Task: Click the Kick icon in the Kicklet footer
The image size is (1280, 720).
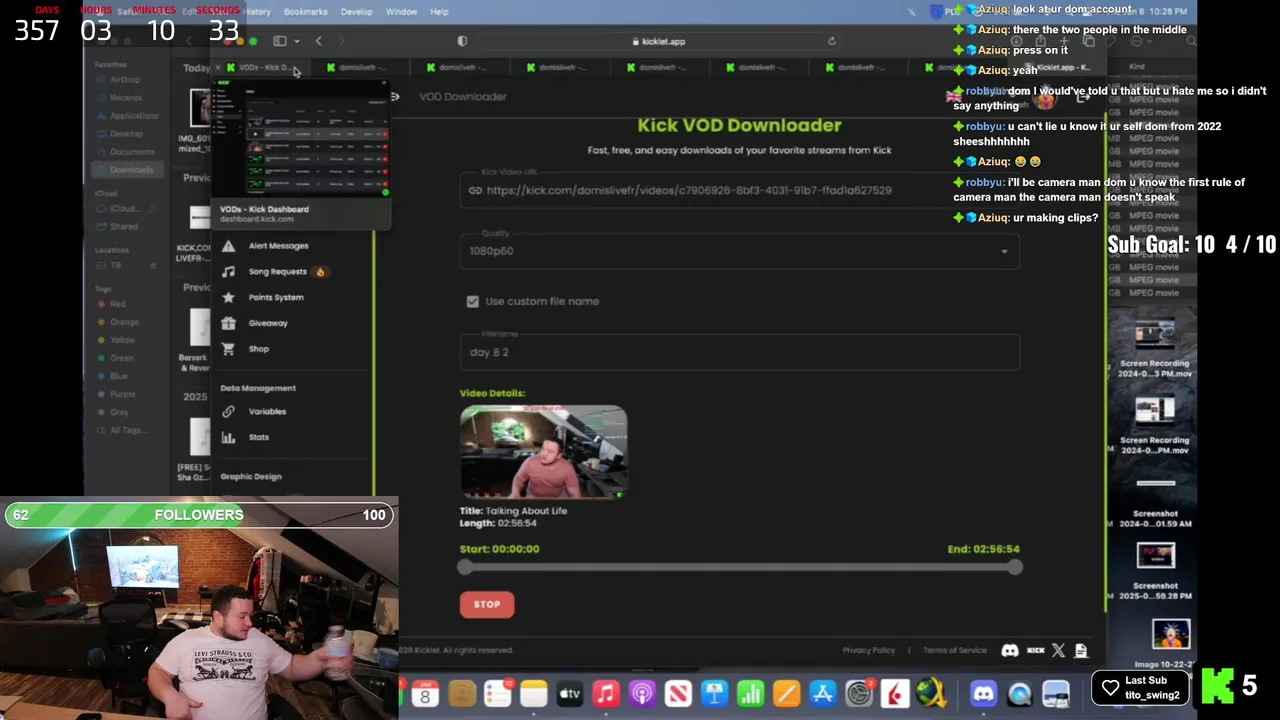Action: pos(1036,650)
